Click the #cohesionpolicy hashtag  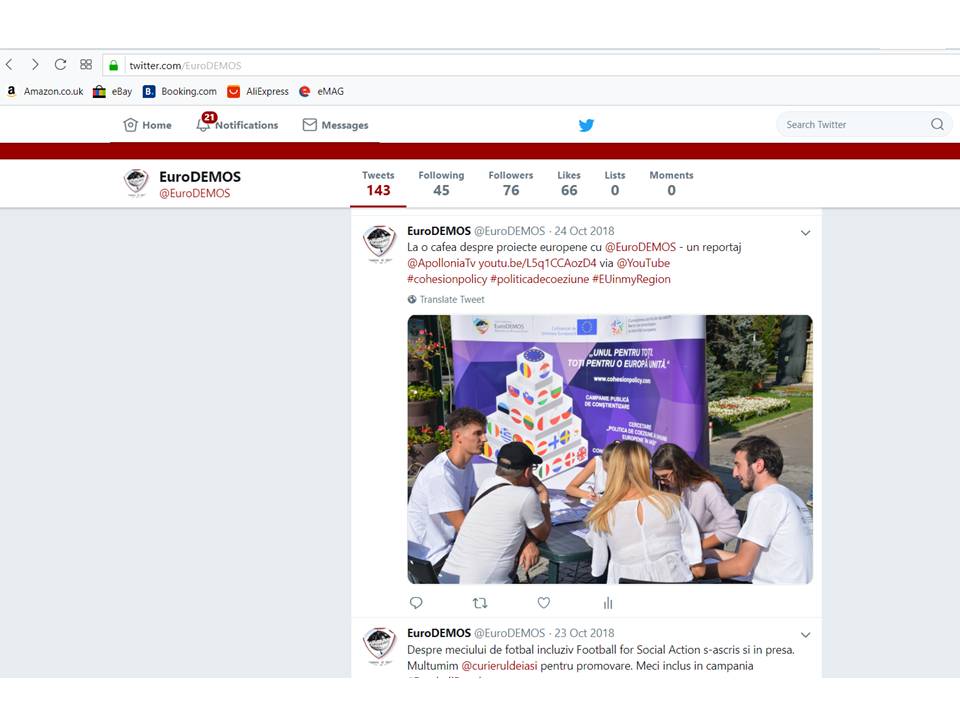tap(447, 279)
